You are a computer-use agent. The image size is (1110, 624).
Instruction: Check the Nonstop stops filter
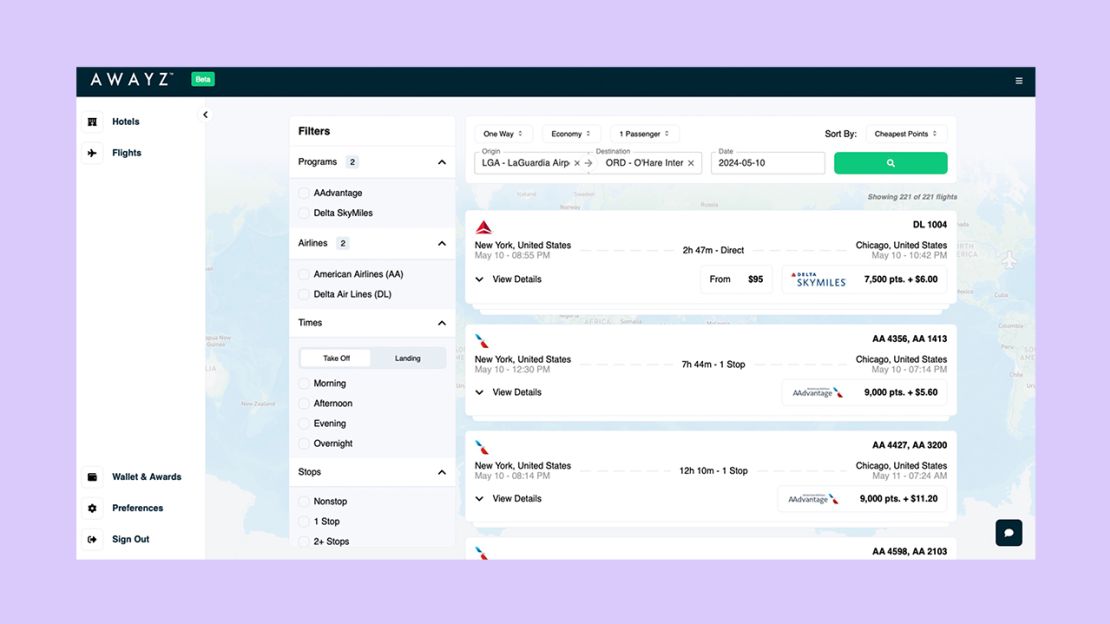[x=304, y=501]
